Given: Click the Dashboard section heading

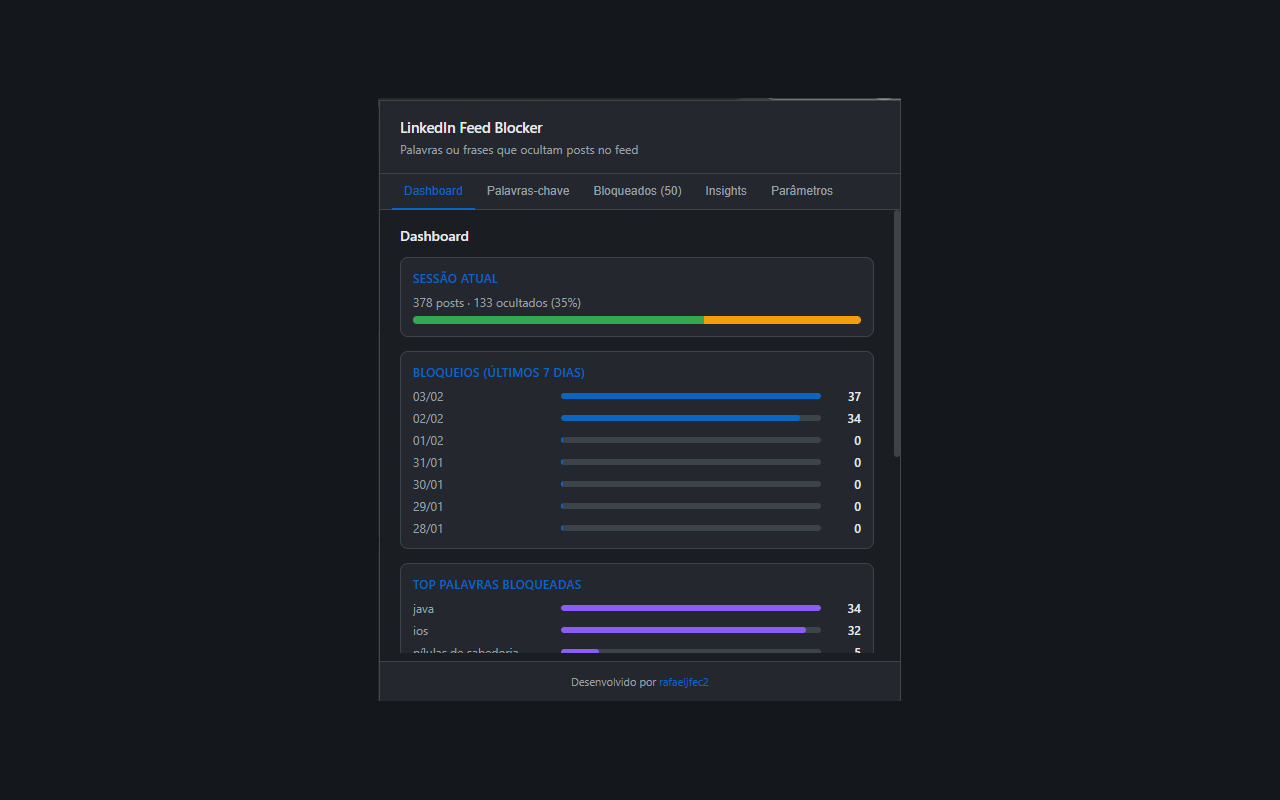Looking at the screenshot, I should (434, 237).
